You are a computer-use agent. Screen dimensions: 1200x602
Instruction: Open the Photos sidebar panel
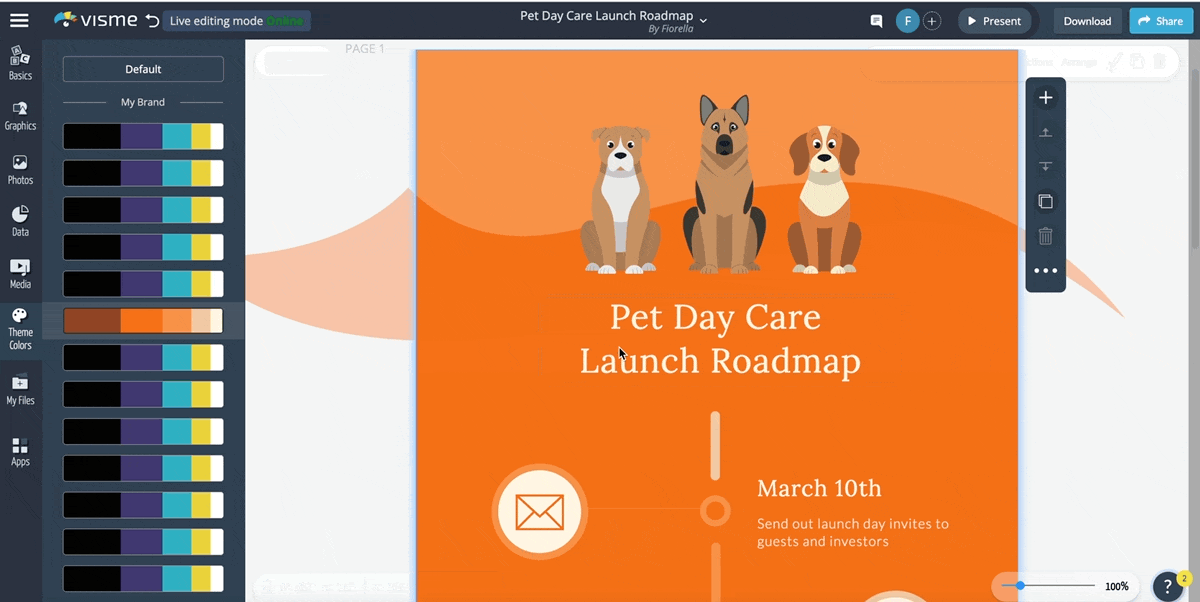(20, 169)
